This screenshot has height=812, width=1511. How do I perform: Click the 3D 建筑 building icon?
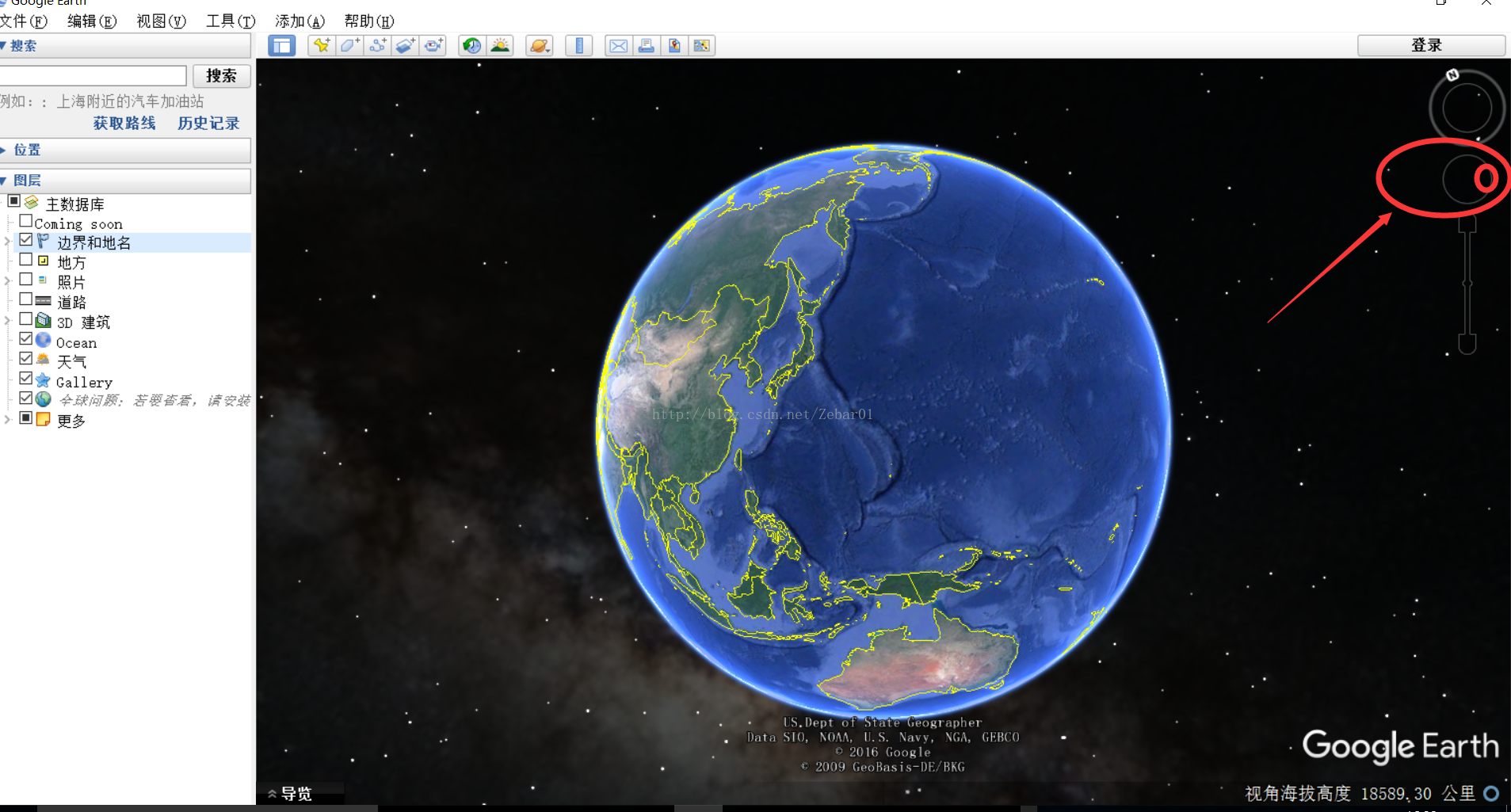[44, 320]
